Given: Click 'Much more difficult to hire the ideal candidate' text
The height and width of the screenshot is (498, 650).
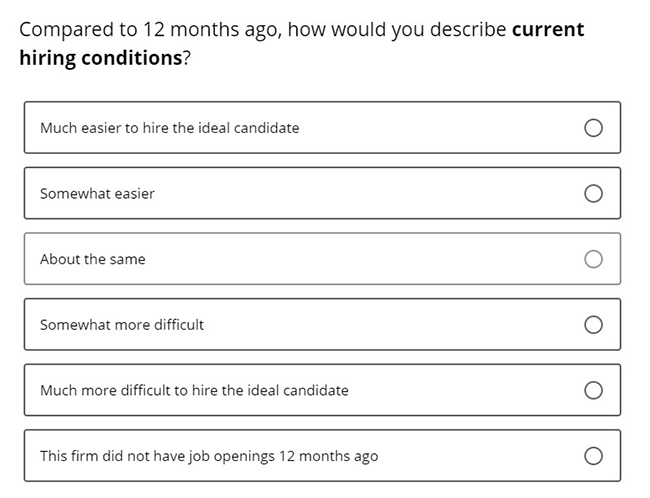Looking at the screenshot, I should tap(194, 390).
